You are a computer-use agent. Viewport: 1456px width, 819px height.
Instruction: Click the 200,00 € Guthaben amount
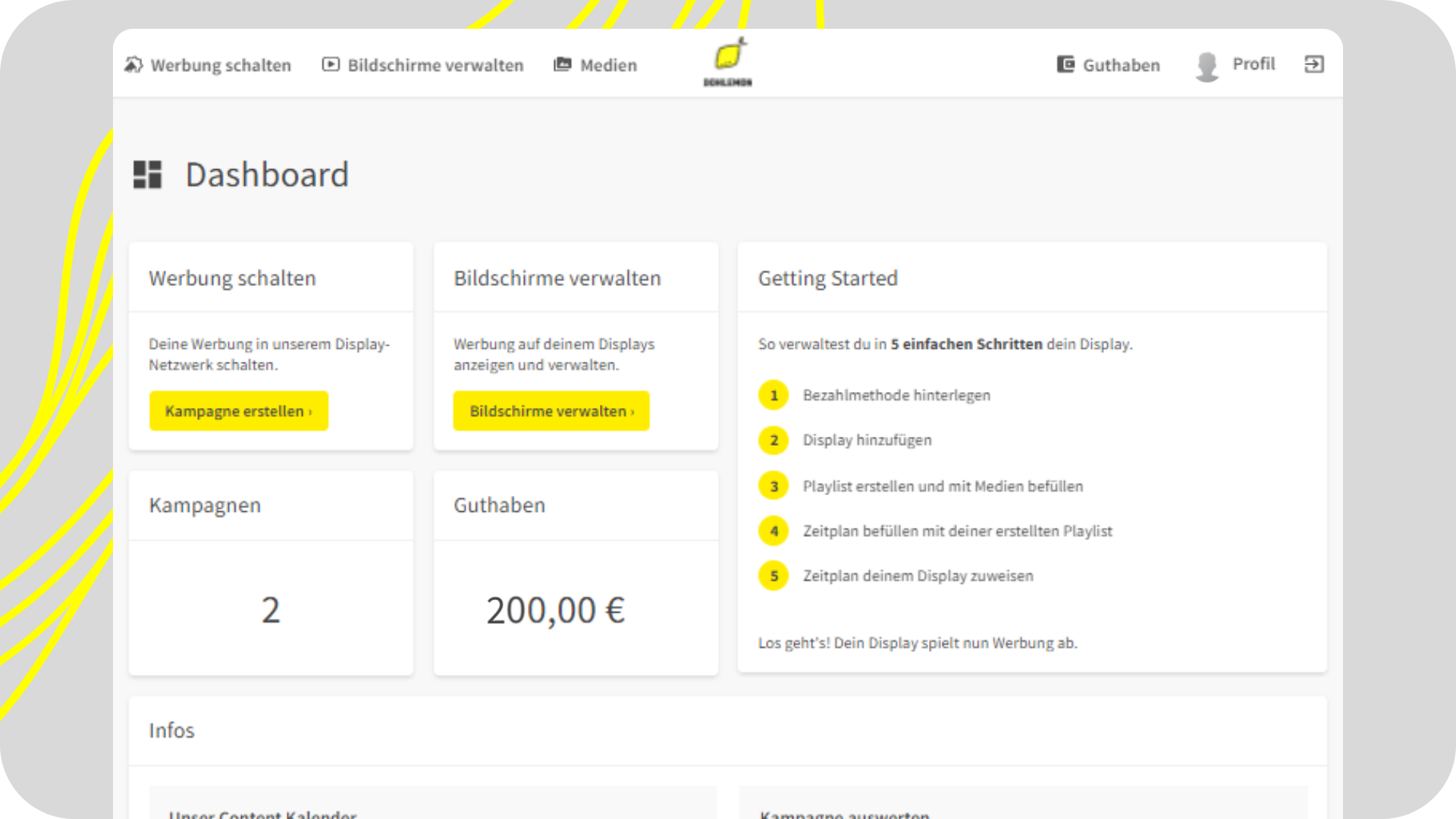[x=555, y=610]
